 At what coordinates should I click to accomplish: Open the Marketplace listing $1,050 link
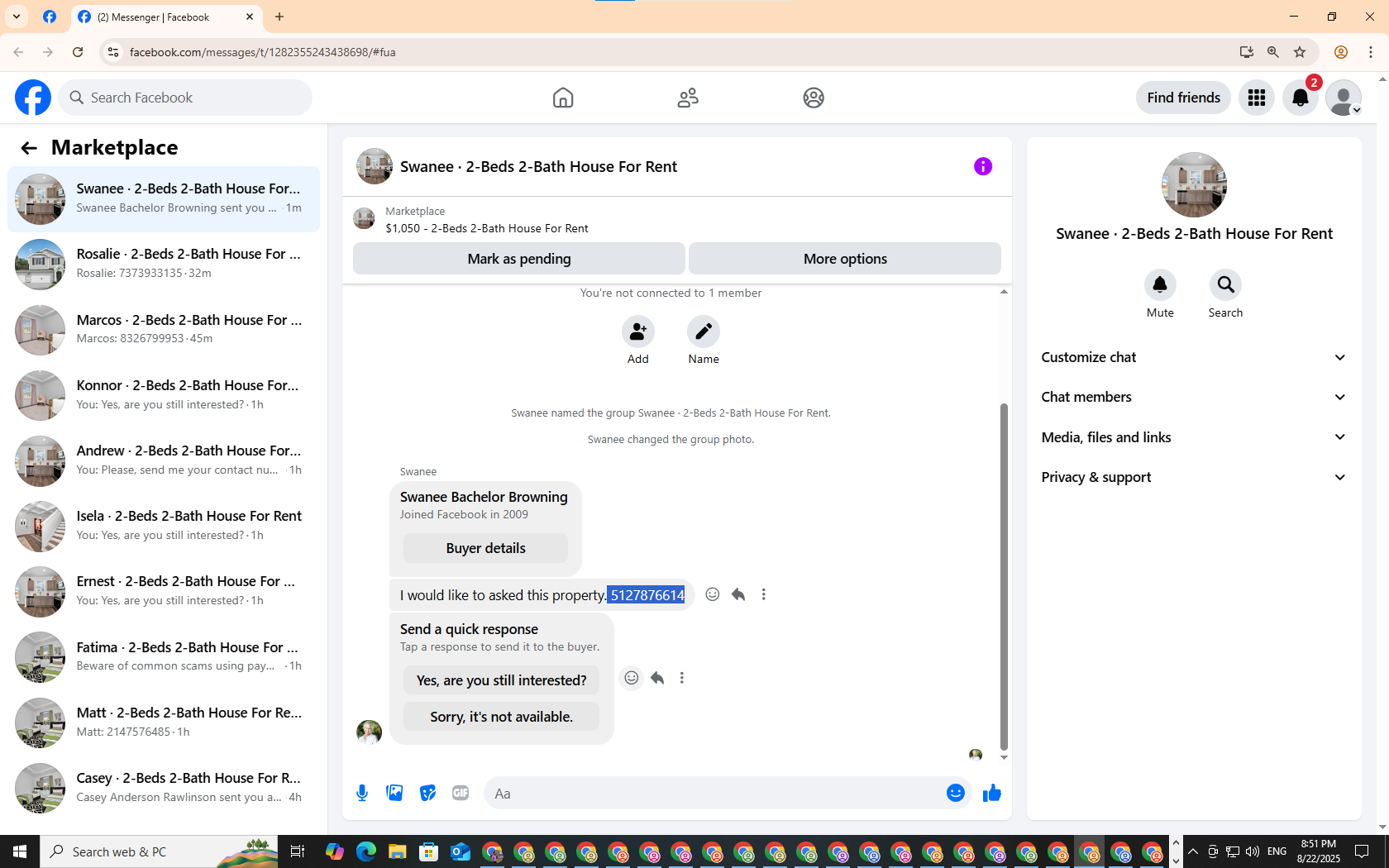486,228
